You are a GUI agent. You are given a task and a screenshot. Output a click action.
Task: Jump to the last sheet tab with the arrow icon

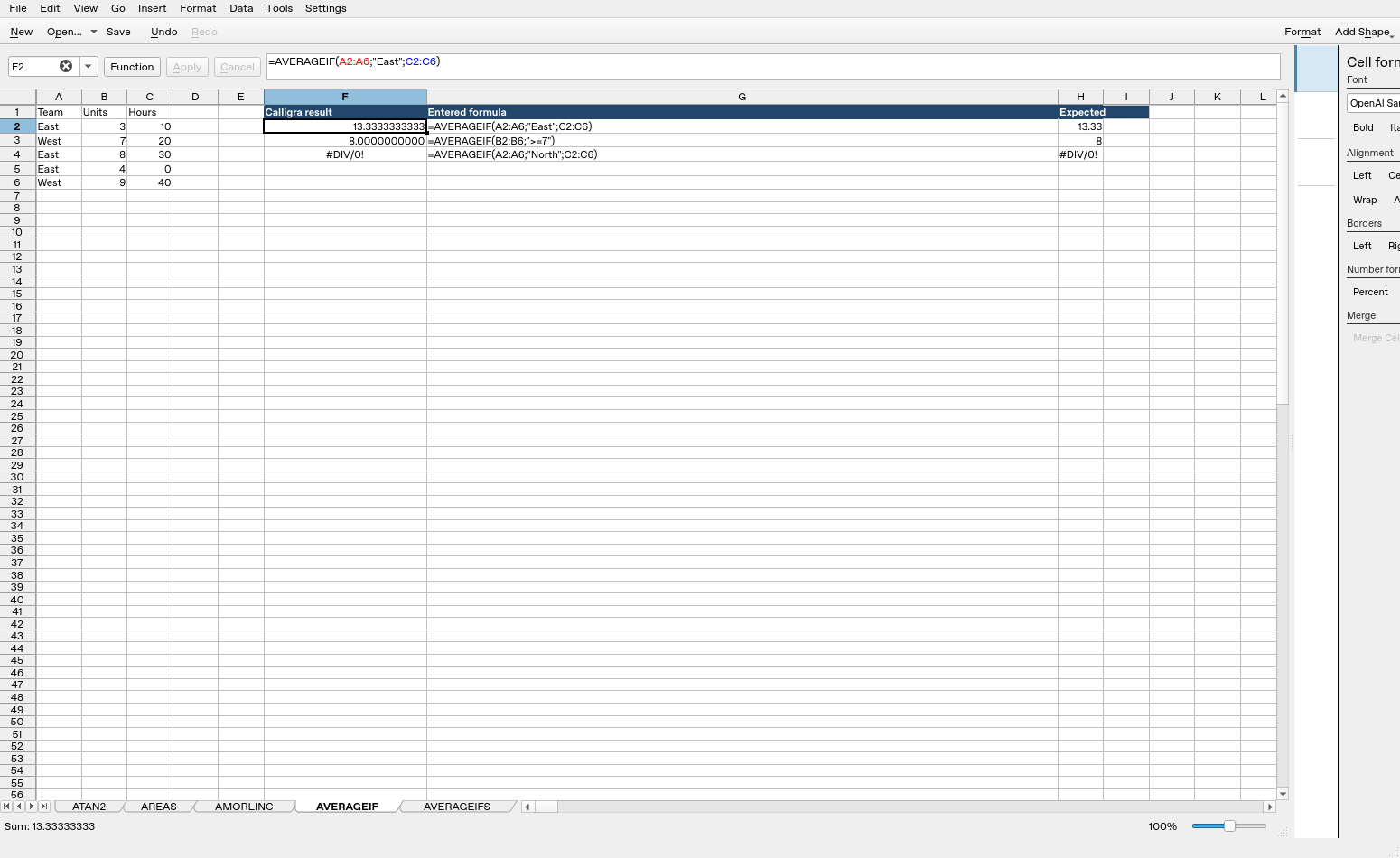[44, 807]
